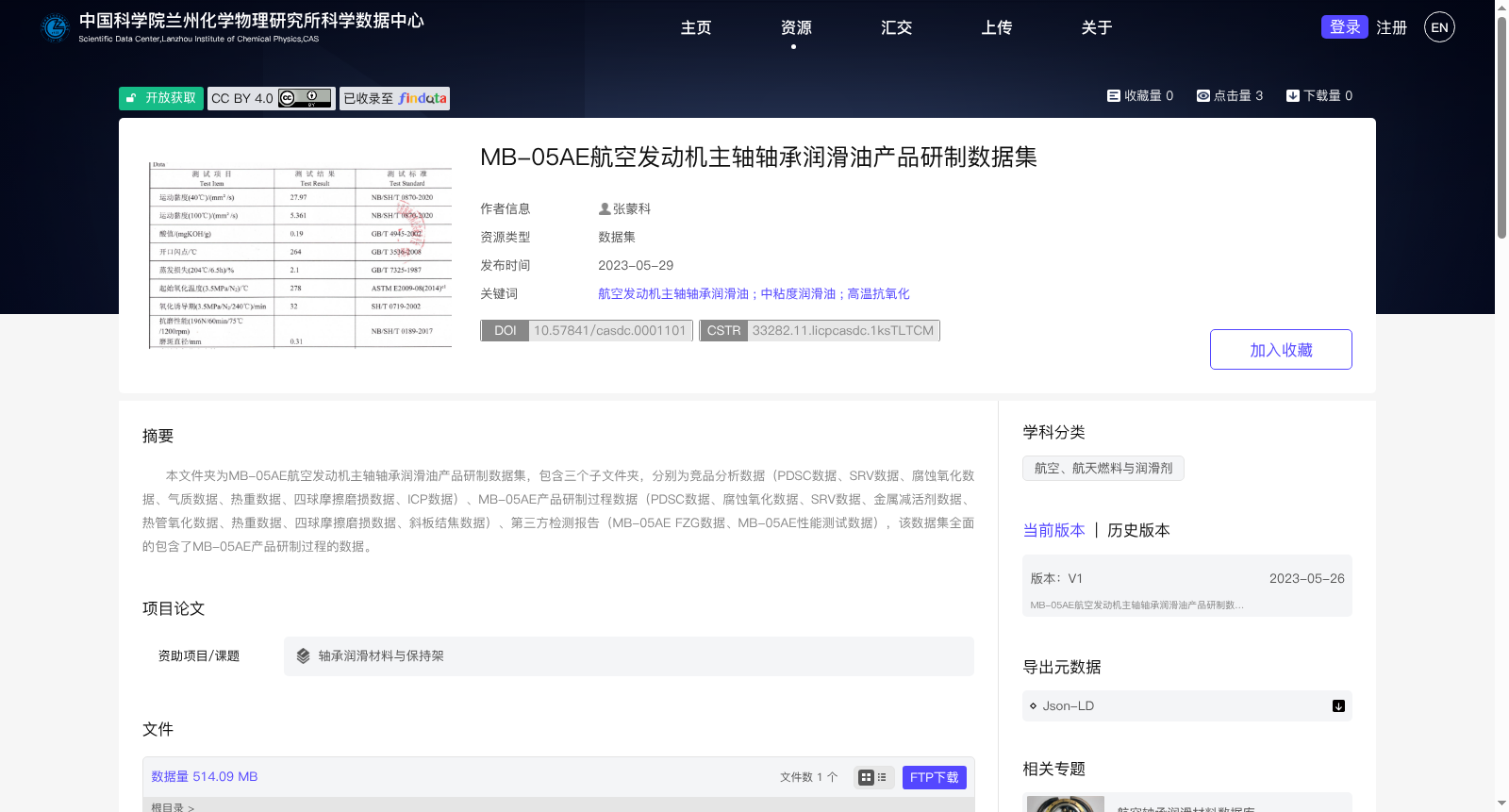The image size is (1509, 812).
Task: Click the 下载量 0 counter
Action: click(x=1319, y=95)
